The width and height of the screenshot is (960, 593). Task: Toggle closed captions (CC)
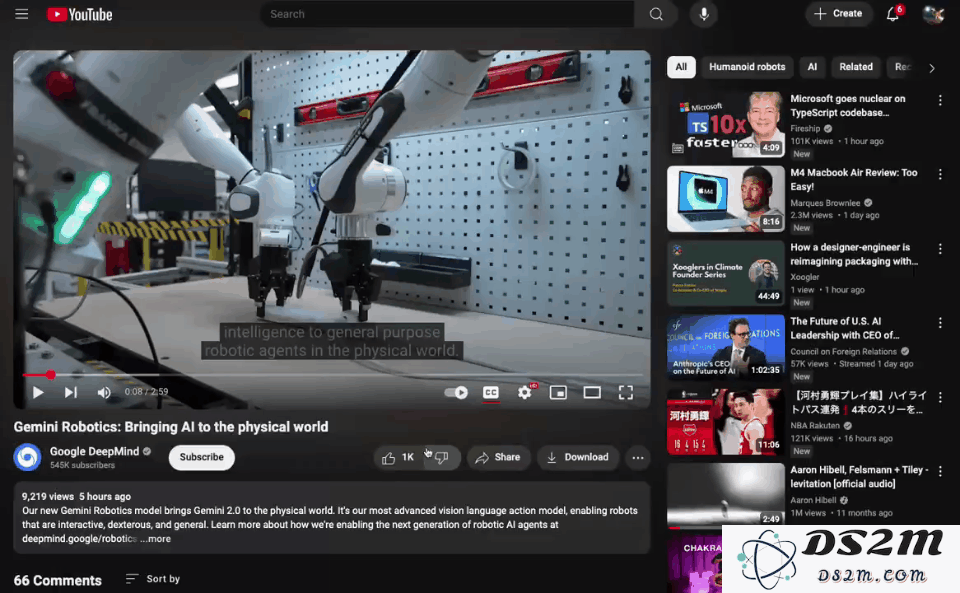click(490, 392)
